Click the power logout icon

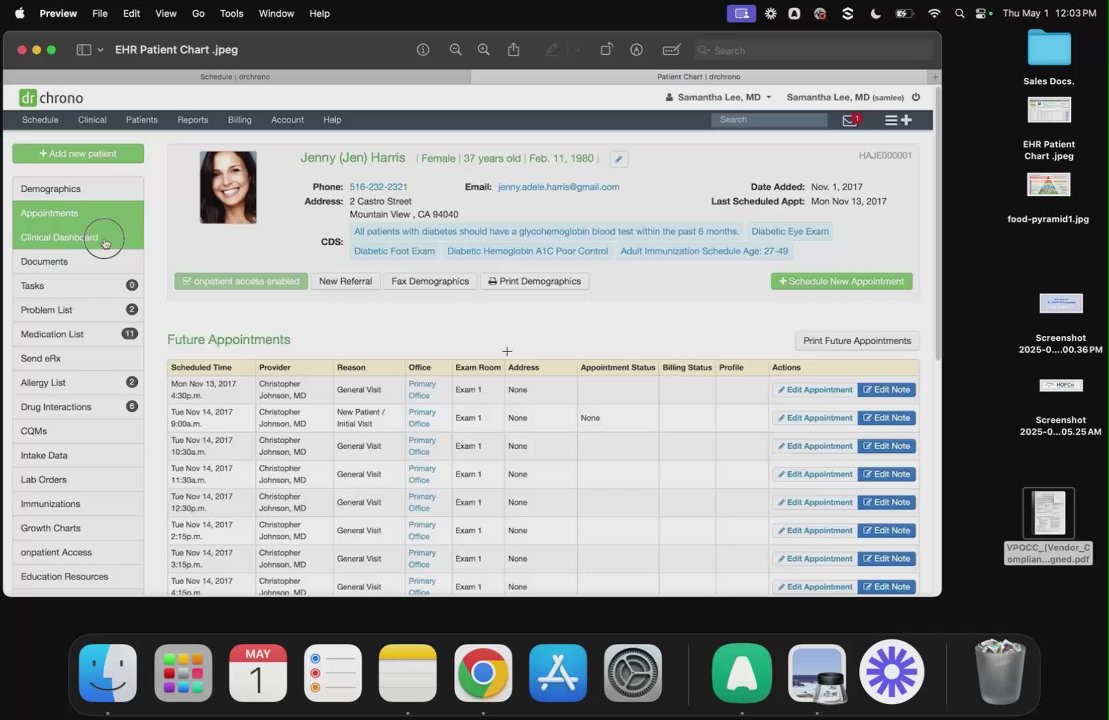916,97
